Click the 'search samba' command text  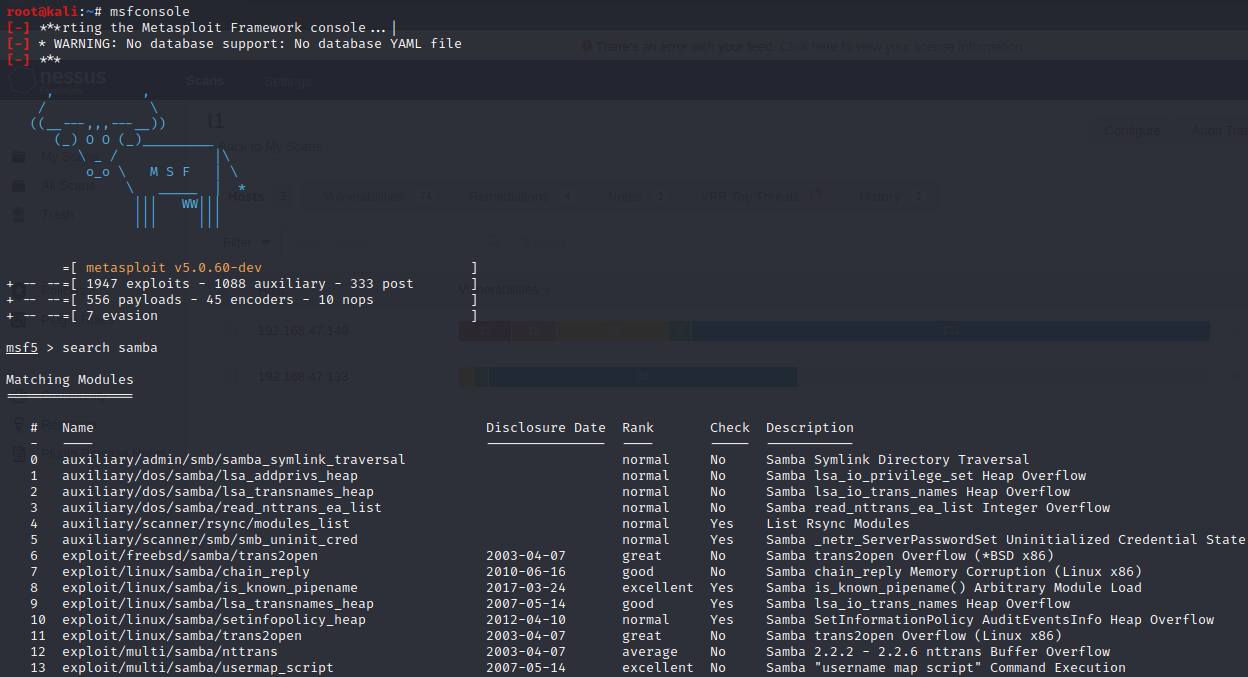click(x=110, y=348)
